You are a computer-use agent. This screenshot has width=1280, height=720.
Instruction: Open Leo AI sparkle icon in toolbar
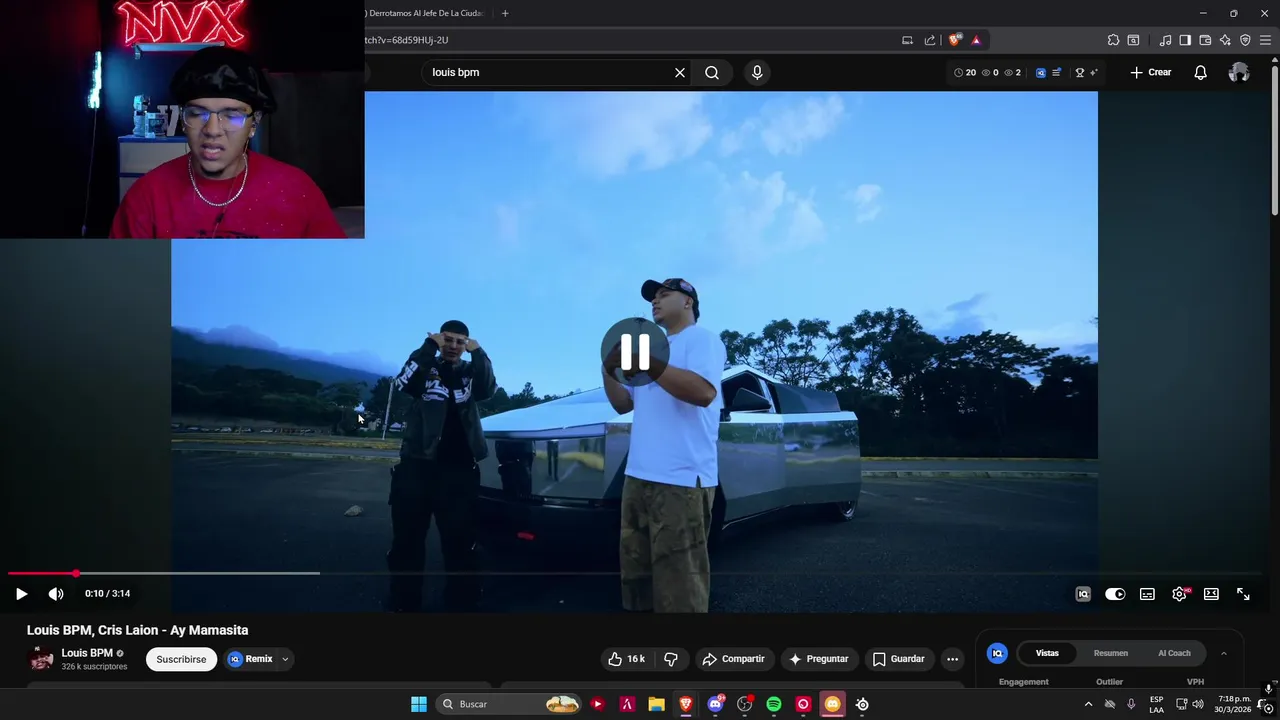pos(1225,40)
